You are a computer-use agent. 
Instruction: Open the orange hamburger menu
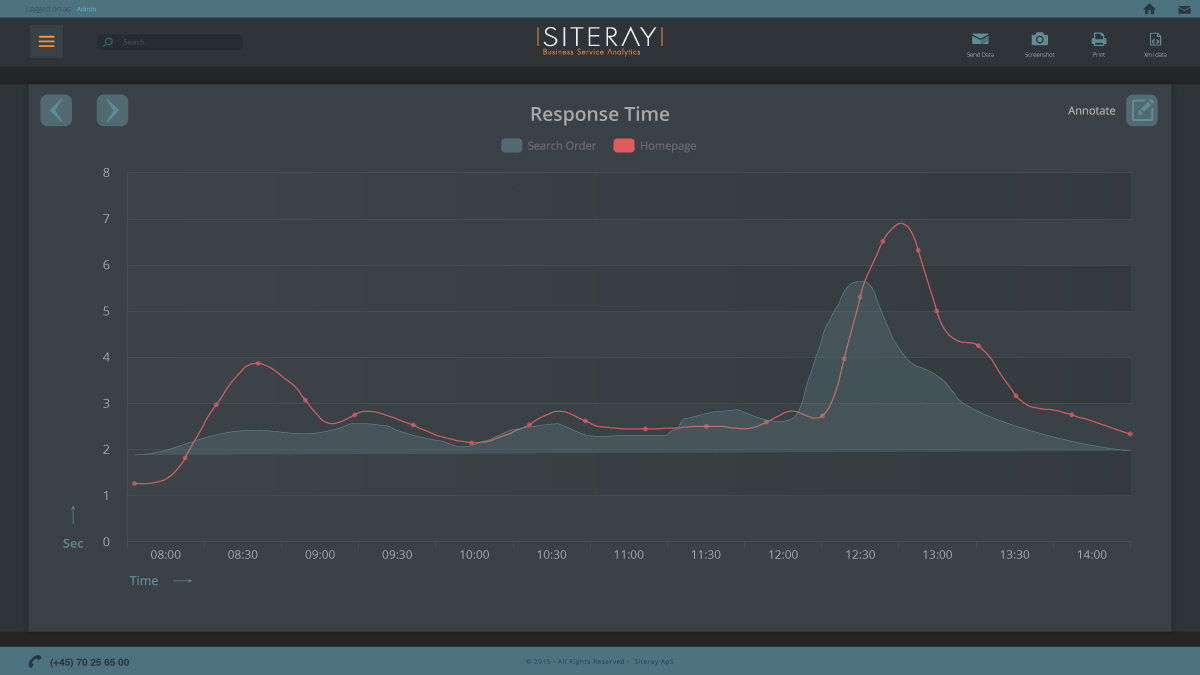click(x=46, y=42)
